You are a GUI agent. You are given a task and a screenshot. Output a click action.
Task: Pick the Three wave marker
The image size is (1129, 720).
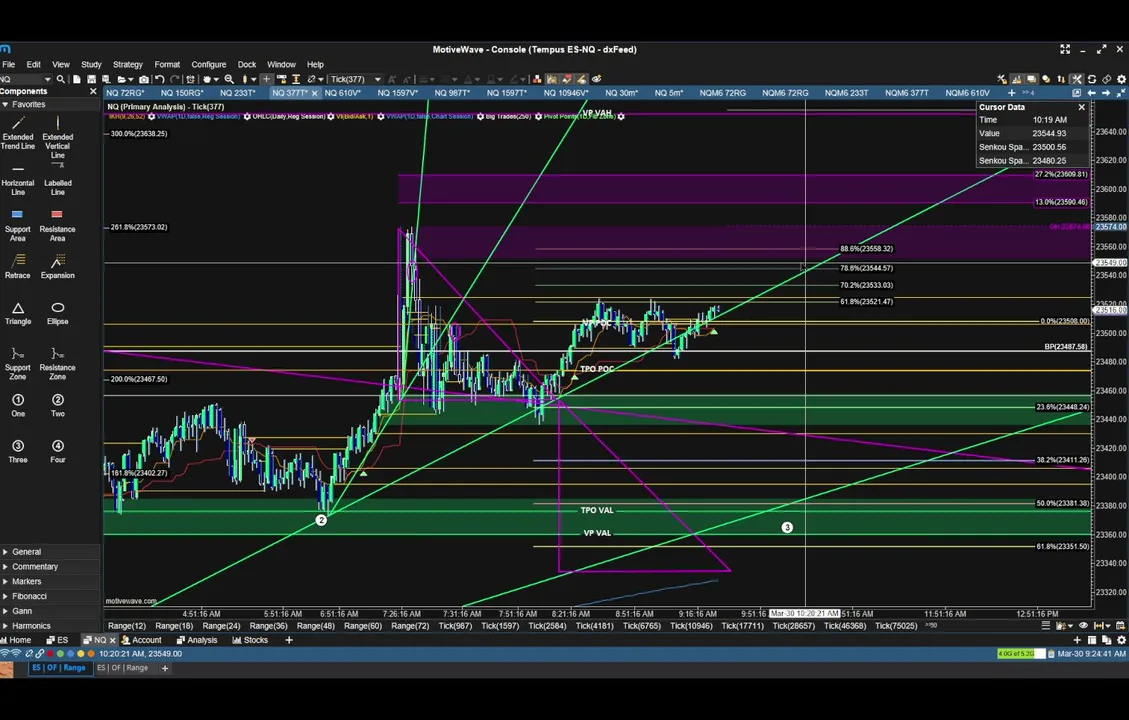18,451
